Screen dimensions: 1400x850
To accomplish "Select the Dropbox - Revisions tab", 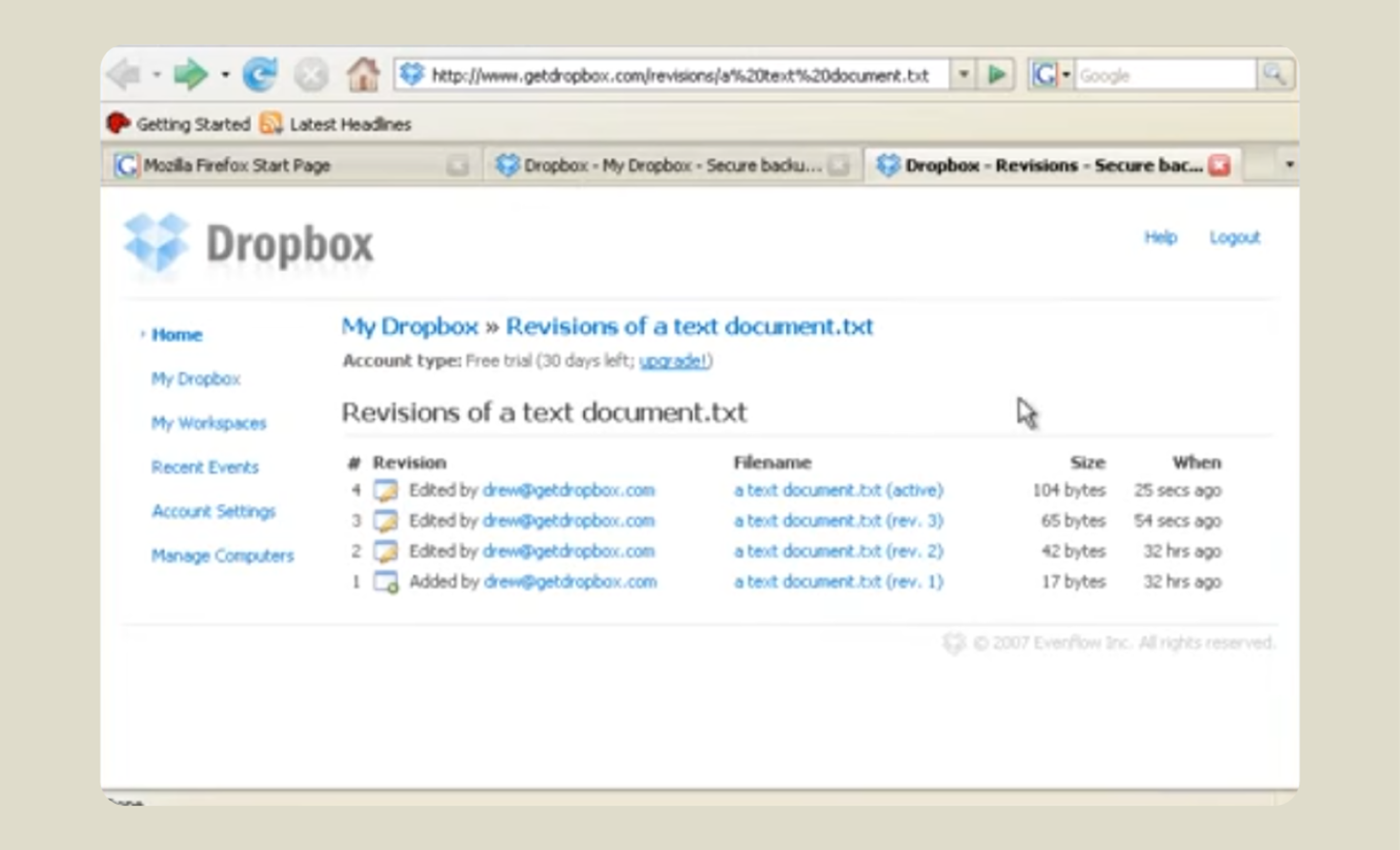I will pyautogui.click(x=1053, y=165).
